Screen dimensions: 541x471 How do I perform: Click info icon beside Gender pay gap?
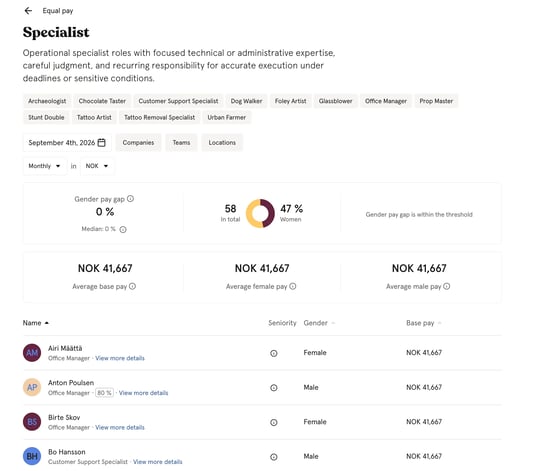tap(130, 199)
